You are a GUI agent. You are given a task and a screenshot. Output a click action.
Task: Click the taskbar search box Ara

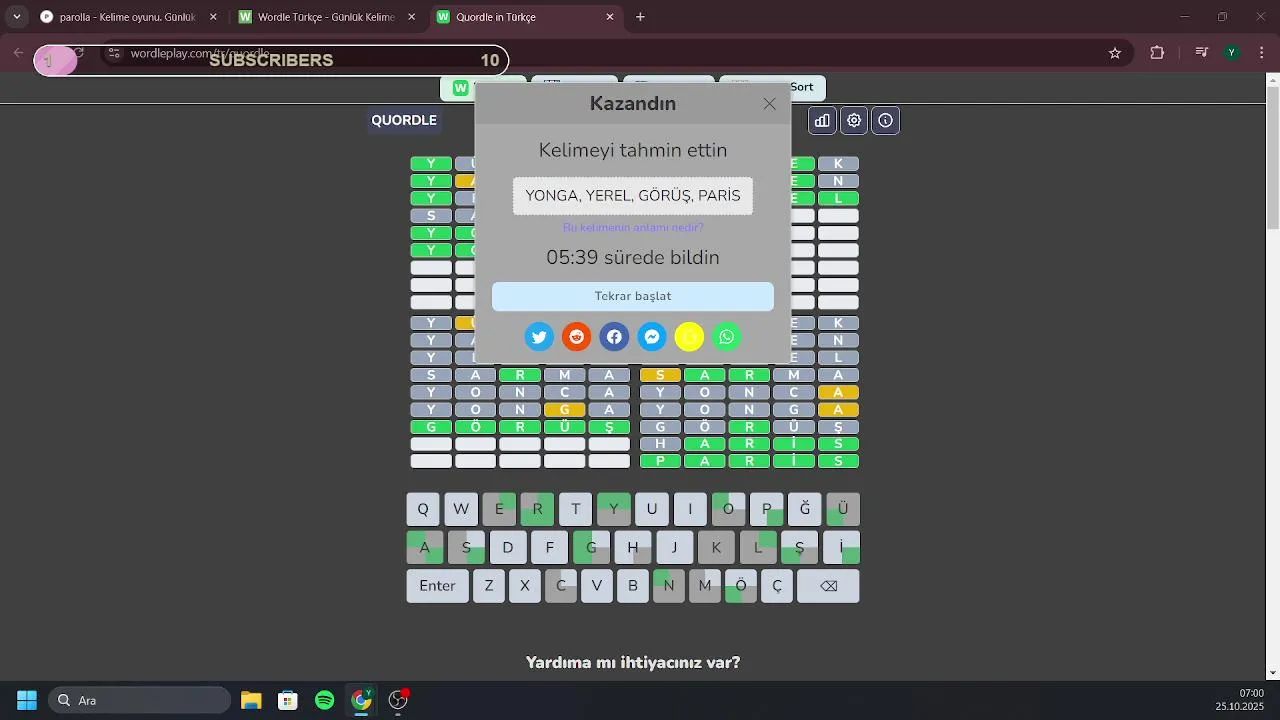pyautogui.click(x=140, y=700)
